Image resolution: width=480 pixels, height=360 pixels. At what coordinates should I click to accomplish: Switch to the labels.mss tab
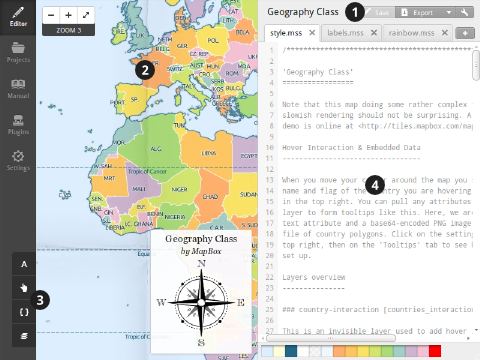tap(345, 33)
